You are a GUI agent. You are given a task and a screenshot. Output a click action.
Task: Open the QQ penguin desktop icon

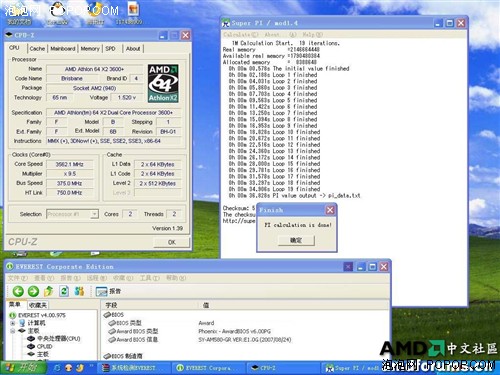58,13
